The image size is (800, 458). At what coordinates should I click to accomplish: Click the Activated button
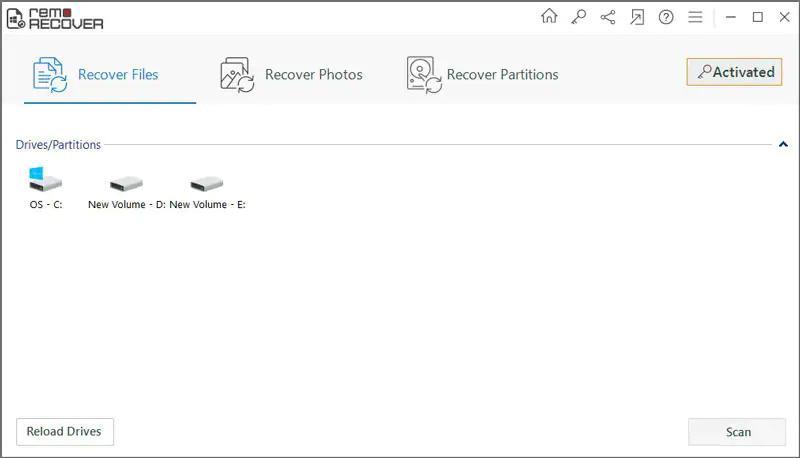pos(734,72)
